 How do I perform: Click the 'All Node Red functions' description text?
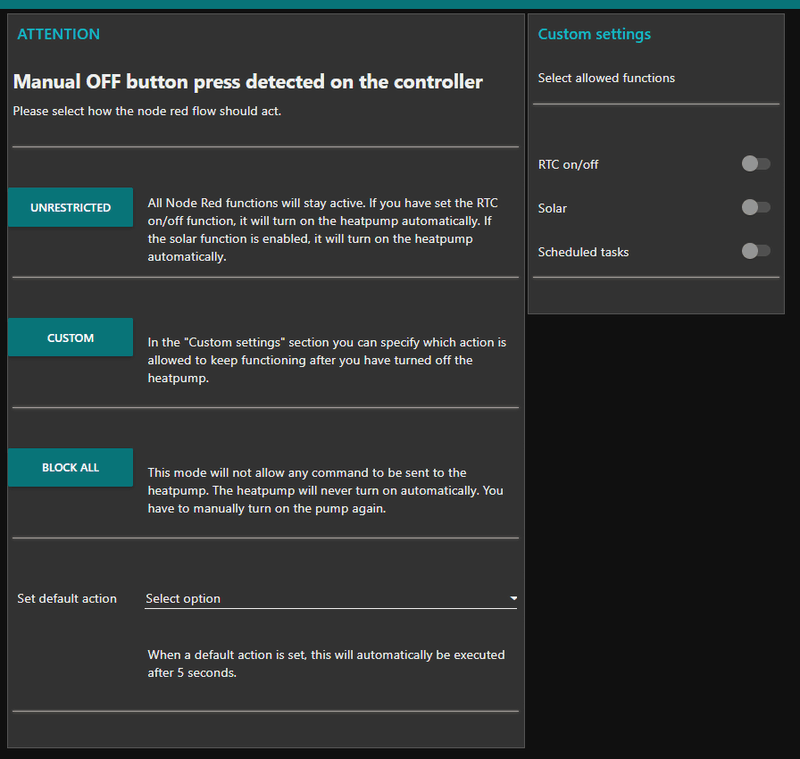coord(322,229)
